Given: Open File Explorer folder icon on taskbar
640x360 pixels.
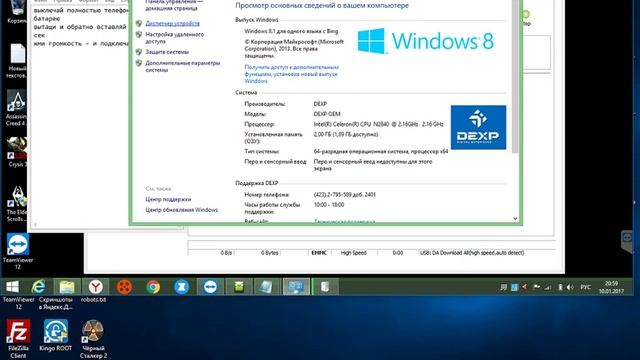Looking at the screenshot, I should click(67, 287).
